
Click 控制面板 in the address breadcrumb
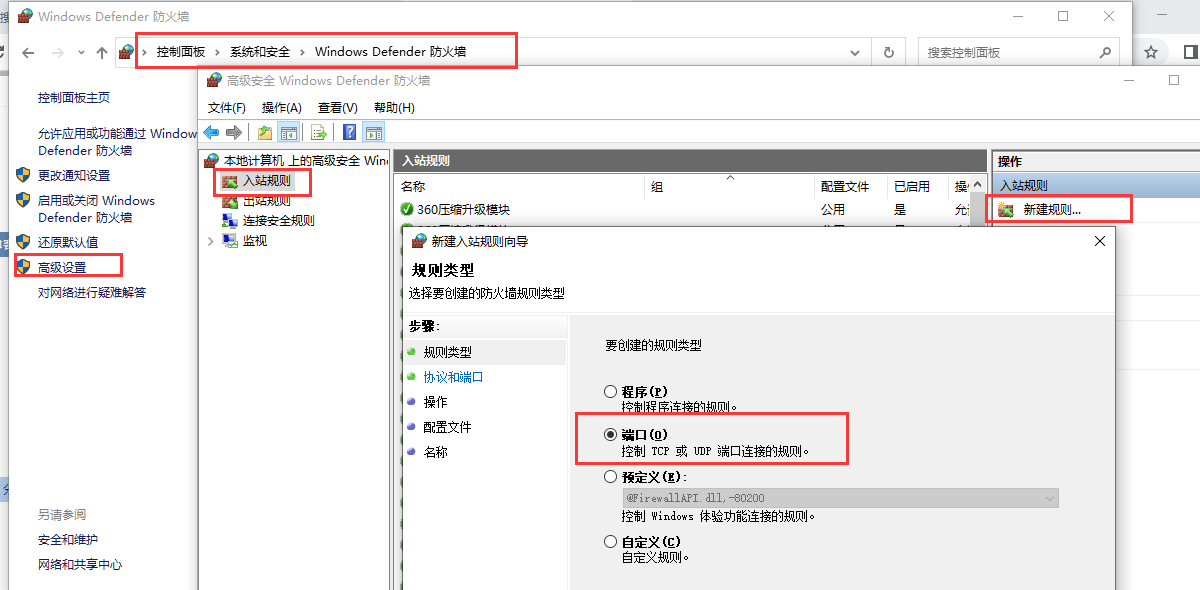click(x=181, y=52)
